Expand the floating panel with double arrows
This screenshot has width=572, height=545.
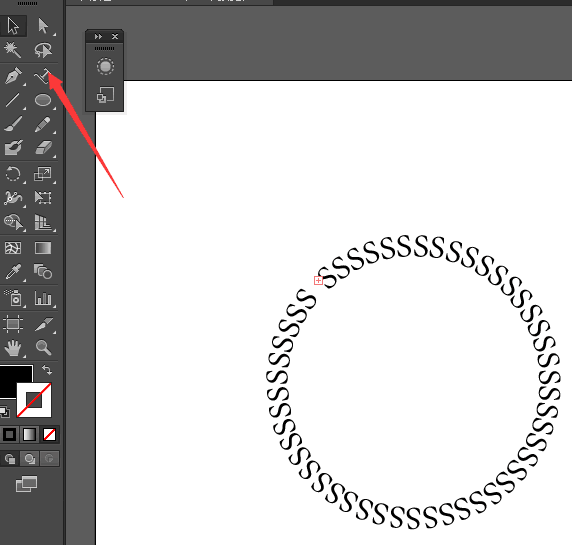(x=98, y=36)
